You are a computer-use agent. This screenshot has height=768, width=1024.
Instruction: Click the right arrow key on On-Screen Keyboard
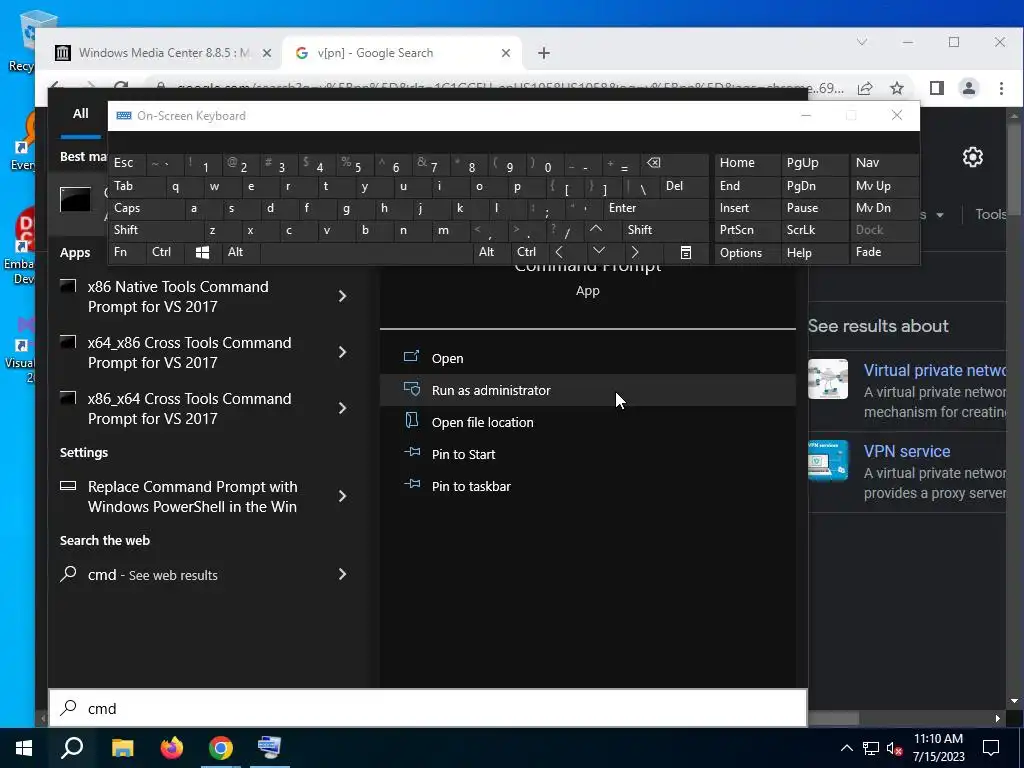point(635,253)
